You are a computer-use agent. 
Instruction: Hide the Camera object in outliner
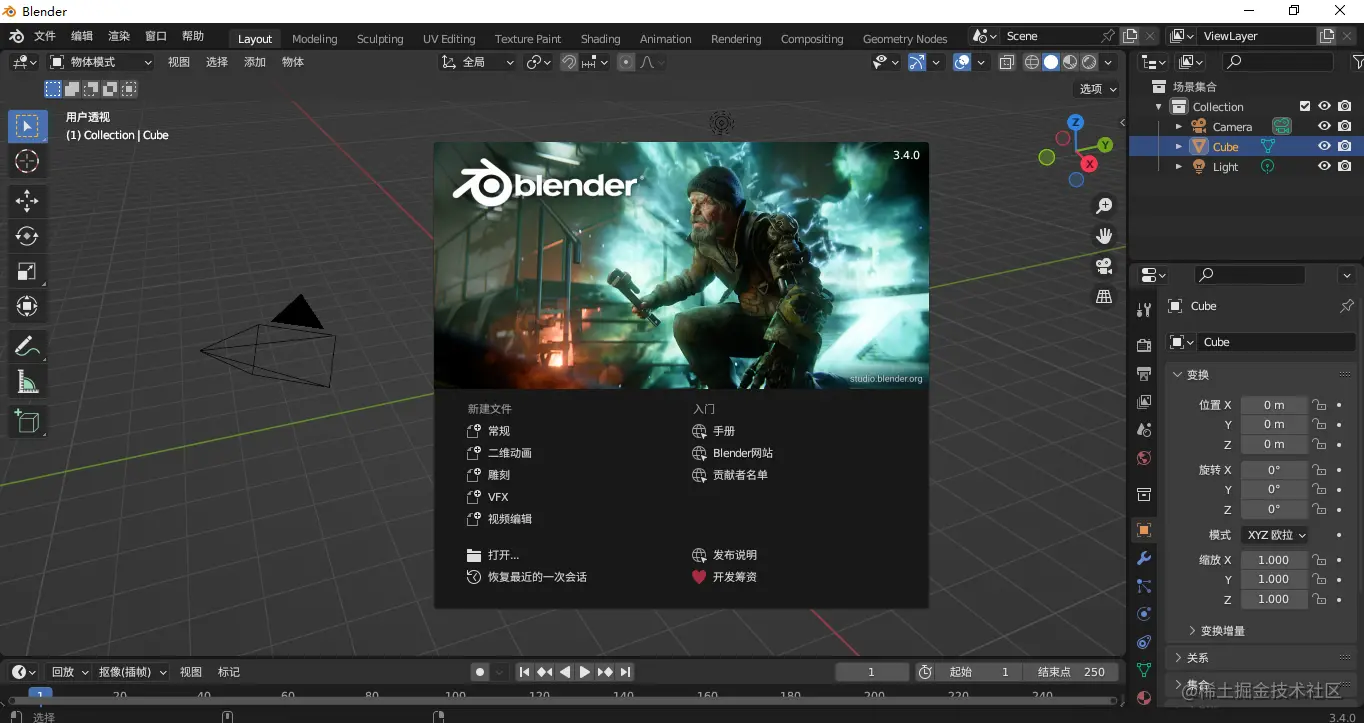coord(1324,126)
